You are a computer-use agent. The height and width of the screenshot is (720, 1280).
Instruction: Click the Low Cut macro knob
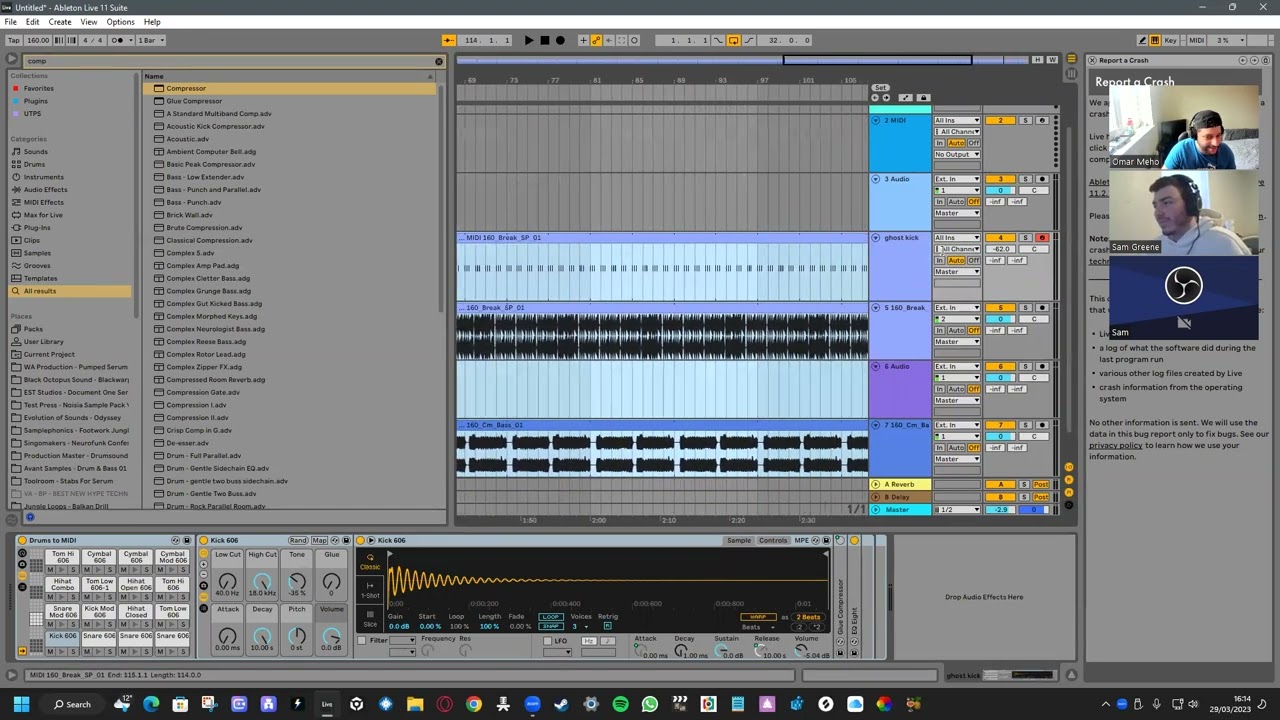click(227, 581)
